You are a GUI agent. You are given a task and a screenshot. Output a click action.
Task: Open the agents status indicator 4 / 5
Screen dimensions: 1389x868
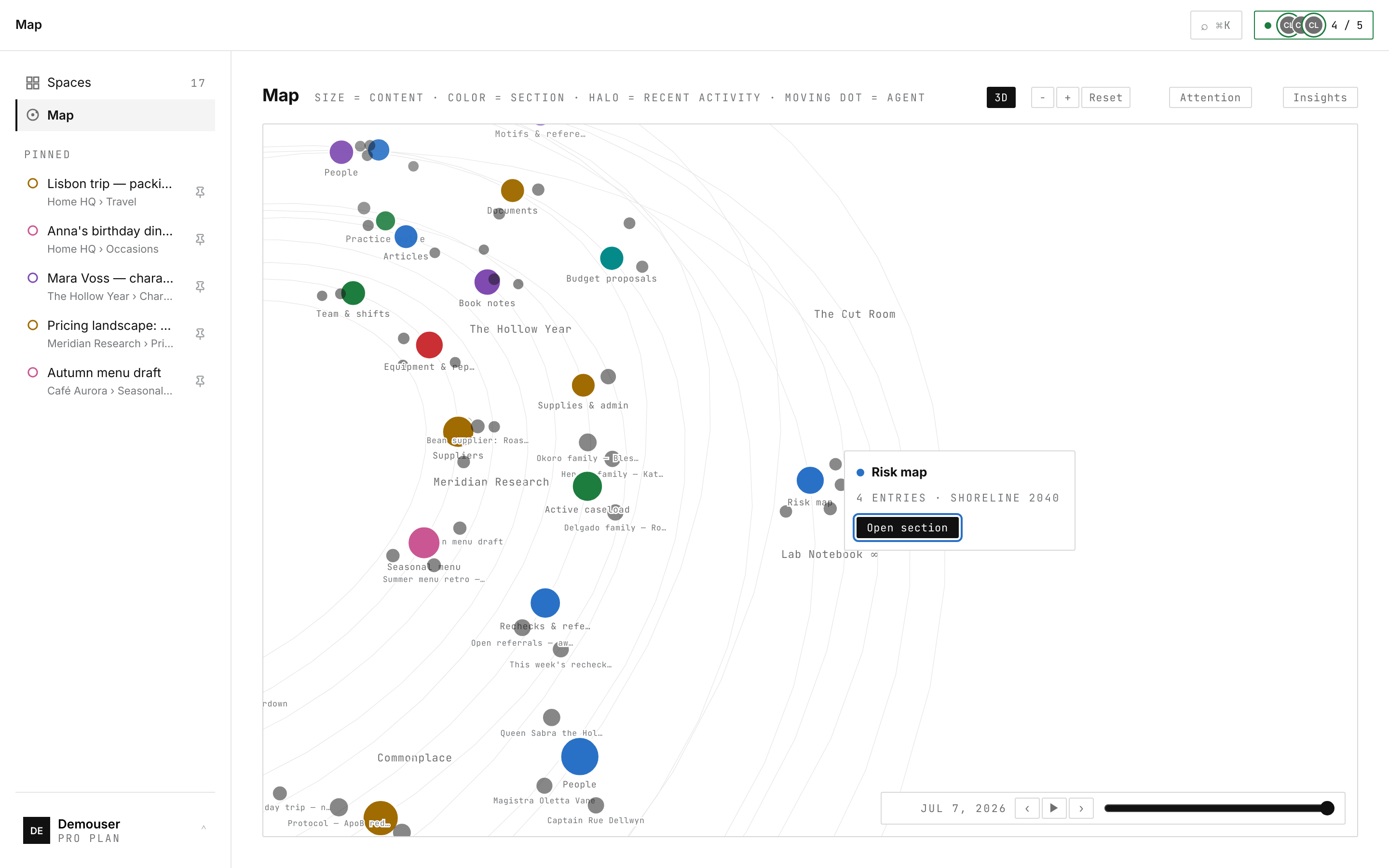pos(1313,25)
